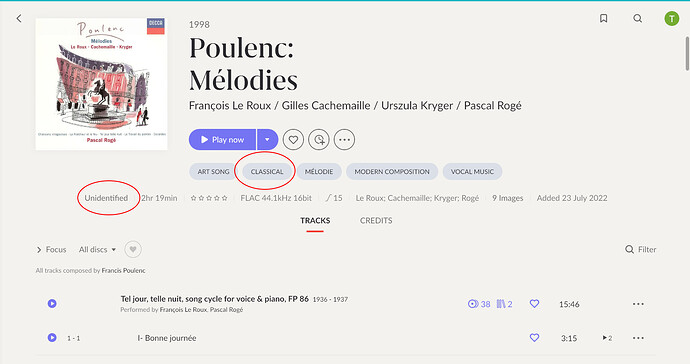This screenshot has height=364, width=690.
Task: Open album more options ellipsis button
Action: tap(344, 140)
